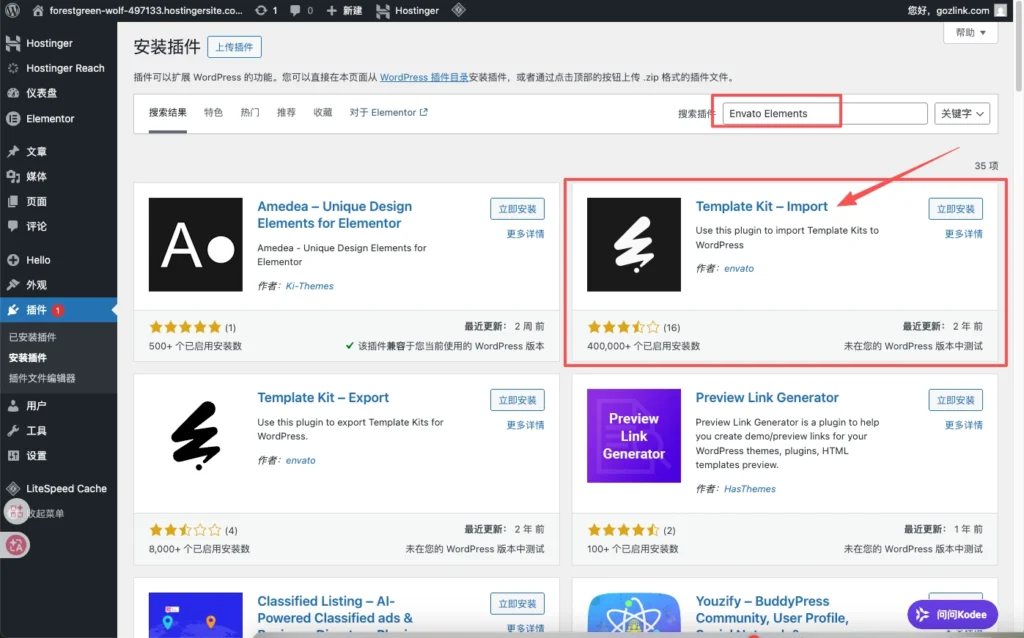View more details for Template Kit – Import
This screenshot has width=1024, height=638.
964,234
